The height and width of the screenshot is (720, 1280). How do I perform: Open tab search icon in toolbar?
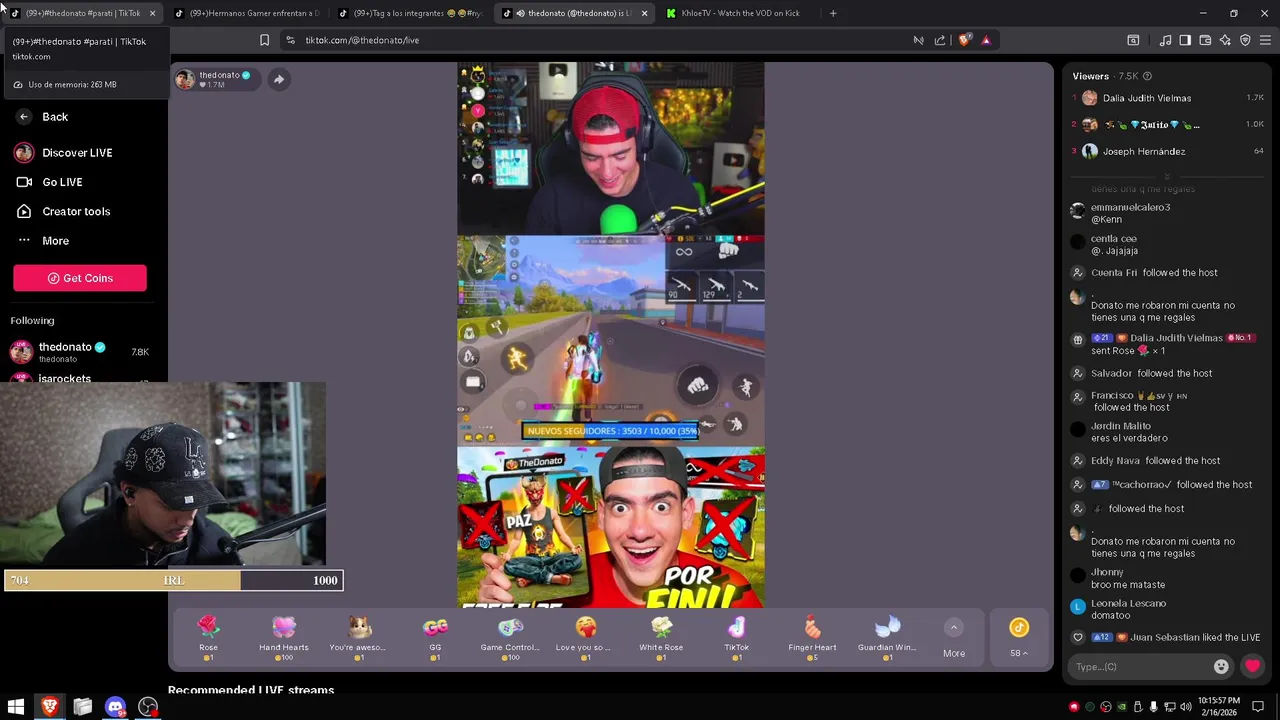pos(1133,40)
